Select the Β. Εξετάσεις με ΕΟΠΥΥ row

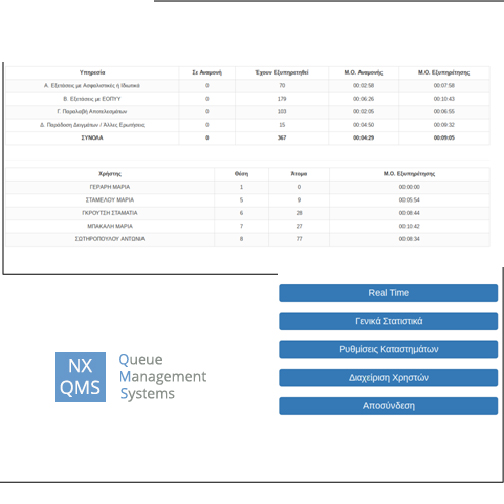[x=248, y=99]
